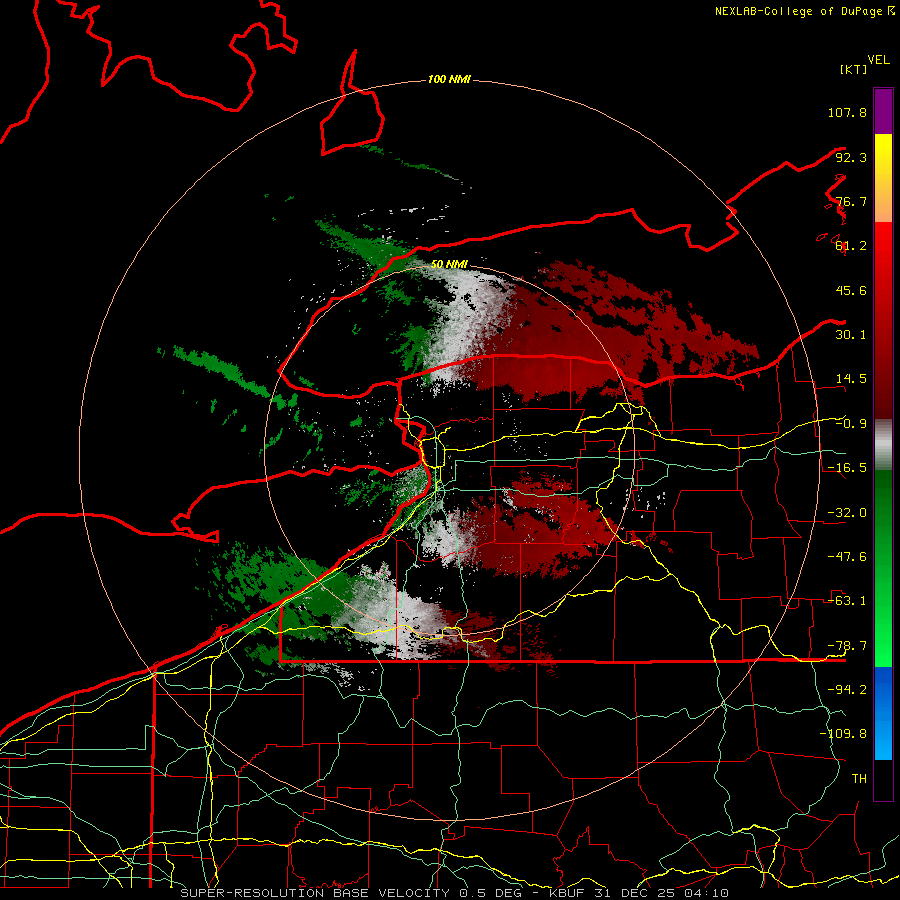Click the -63.1 legend value
900x900 pixels.
point(847,601)
